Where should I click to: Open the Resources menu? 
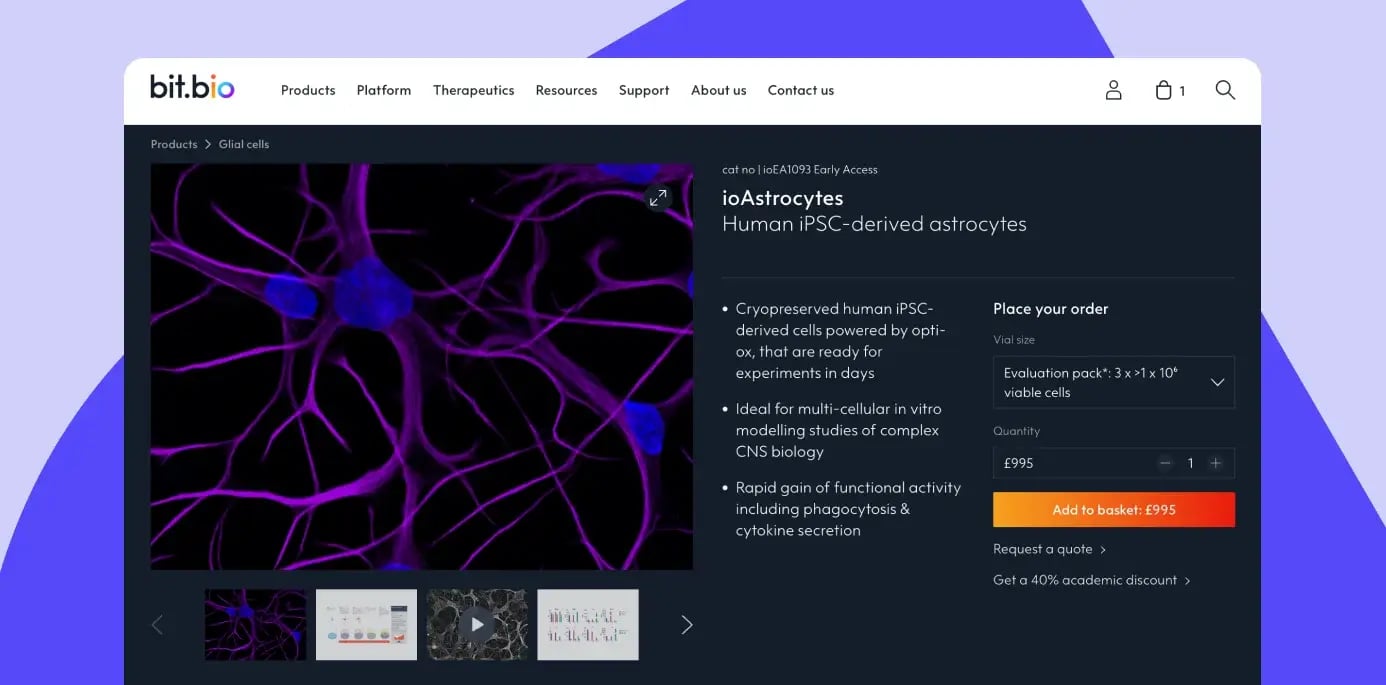pyautogui.click(x=566, y=90)
